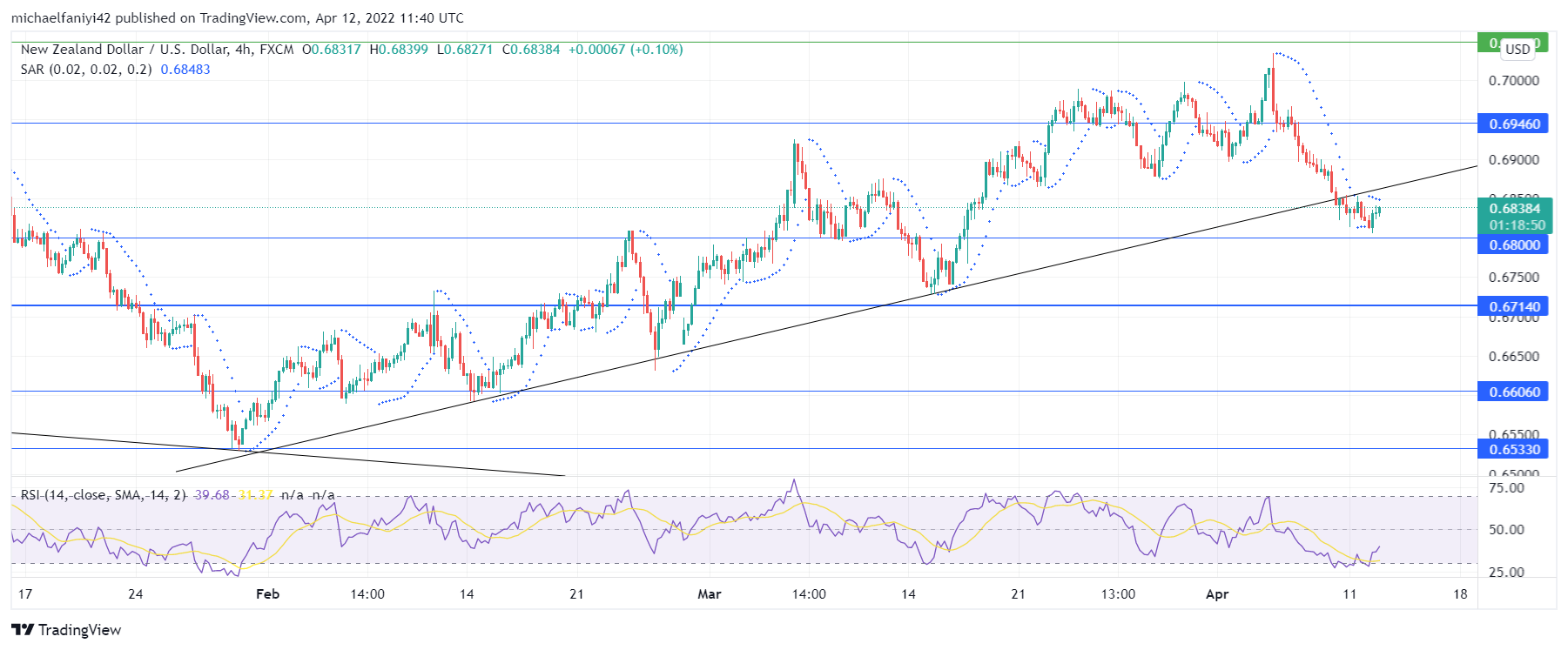Click the SAR value 0.68483
This screenshot has height=650, width=1568.
coord(185,70)
